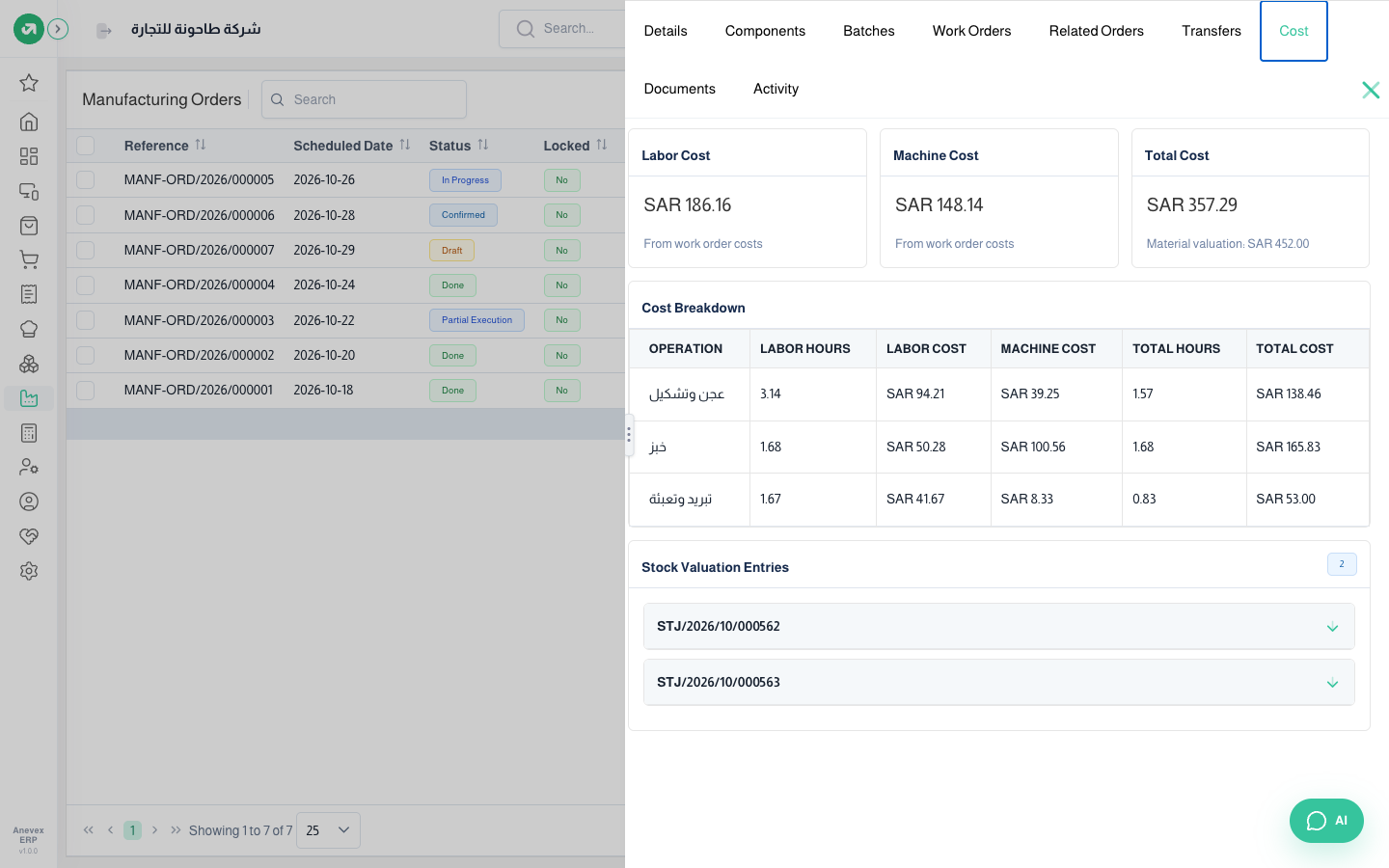Open the dashboard grid icon in sidebar
The width and height of the screenshot is (1389, 868).
(x=29, y=156)
